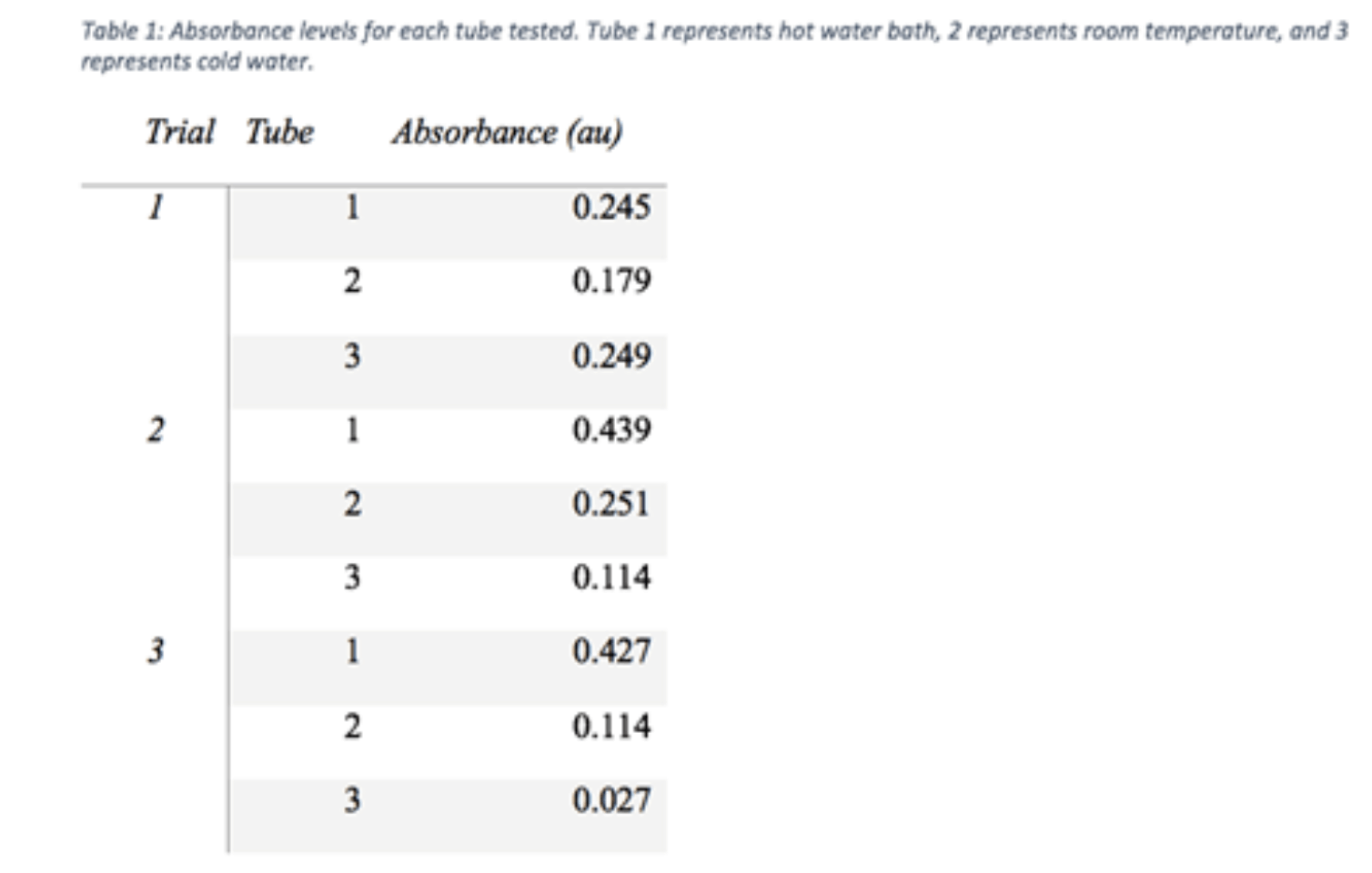Click the absorbance value 0.427
Screen dimensions: 1372x873
pyautogui.click(x=611, y=652)
